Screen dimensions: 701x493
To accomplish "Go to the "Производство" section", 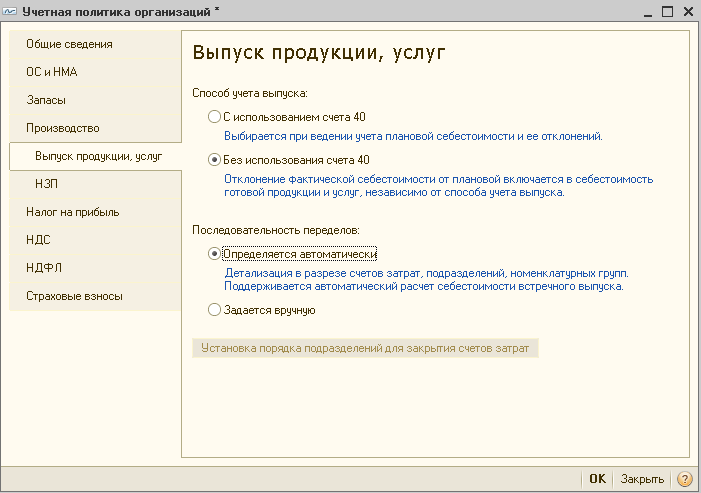I will click(x=95, y=128).
